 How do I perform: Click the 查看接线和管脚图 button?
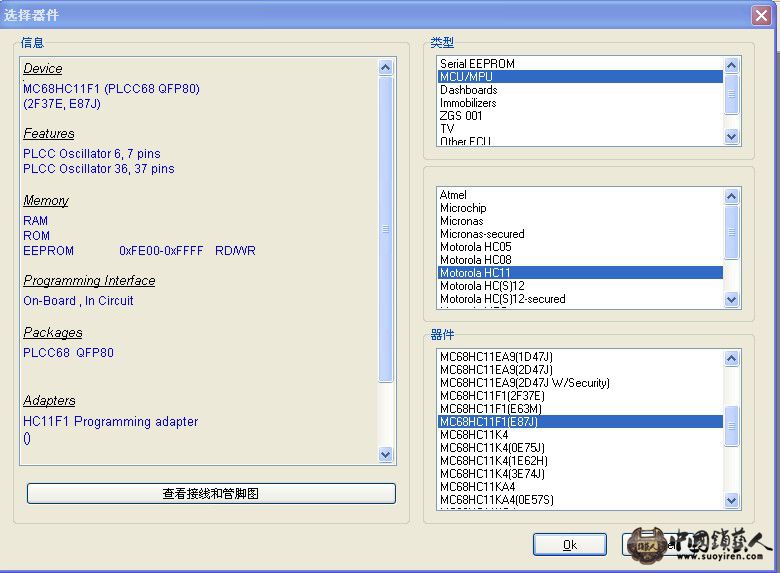211,493
